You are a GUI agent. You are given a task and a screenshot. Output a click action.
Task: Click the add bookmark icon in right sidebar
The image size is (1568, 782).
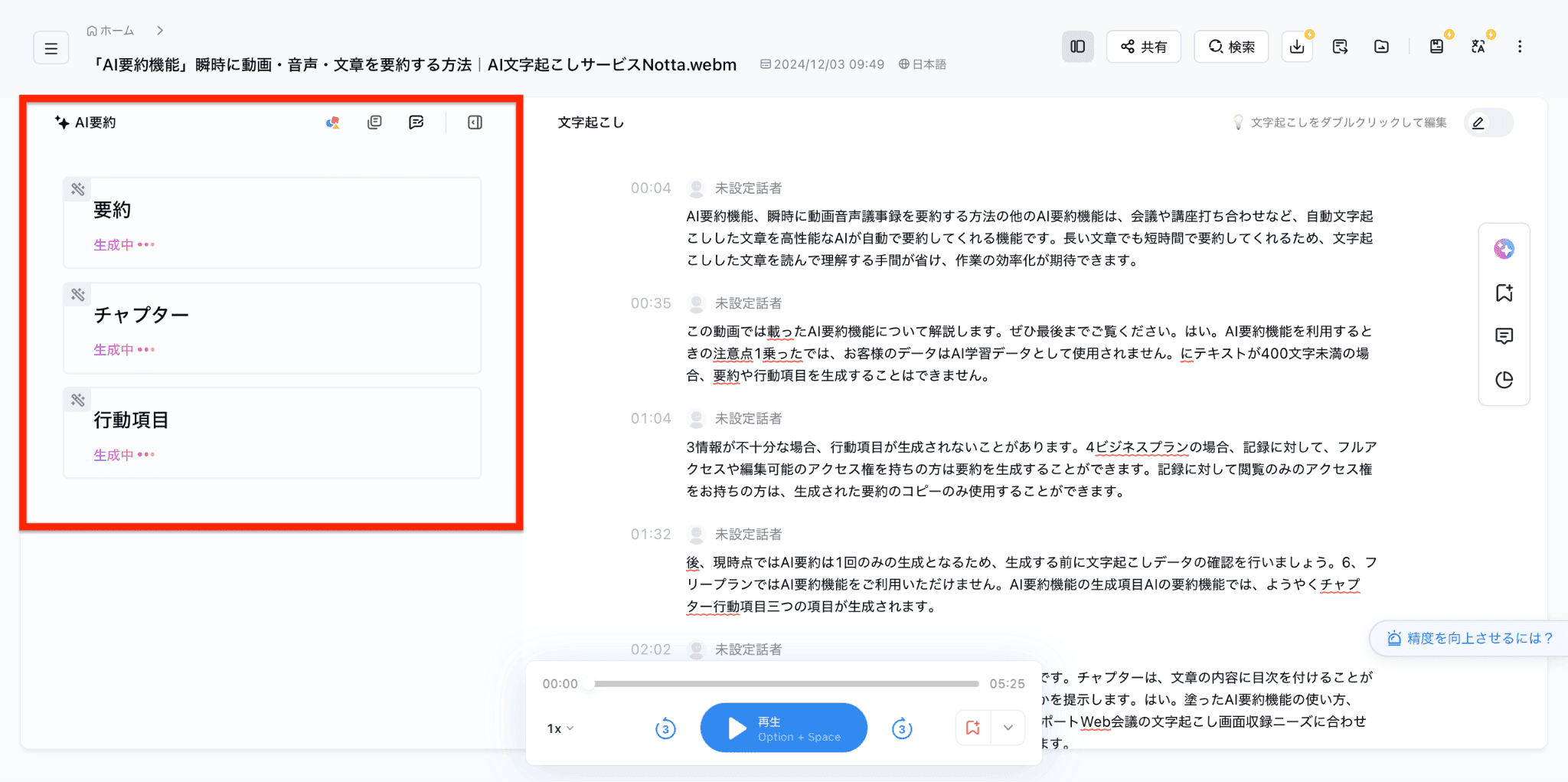(1504, 293)
